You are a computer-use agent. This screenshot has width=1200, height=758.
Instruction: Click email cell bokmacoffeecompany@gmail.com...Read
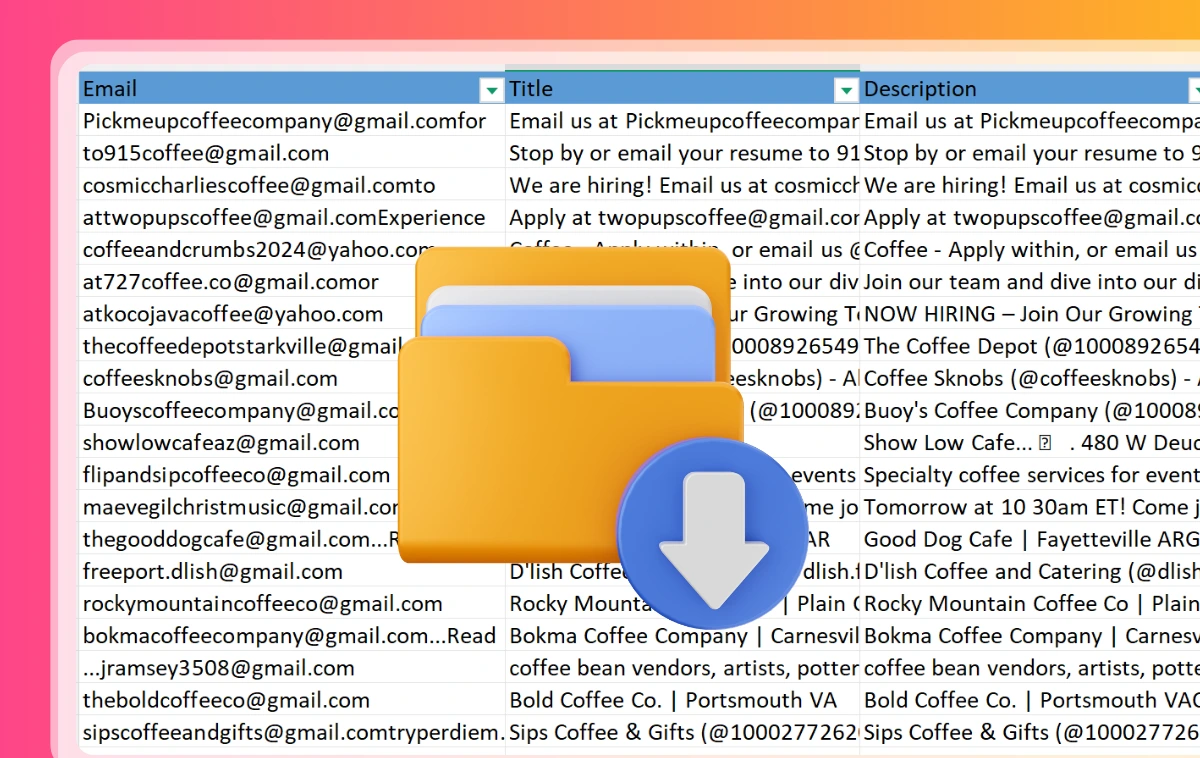(292, 635)
